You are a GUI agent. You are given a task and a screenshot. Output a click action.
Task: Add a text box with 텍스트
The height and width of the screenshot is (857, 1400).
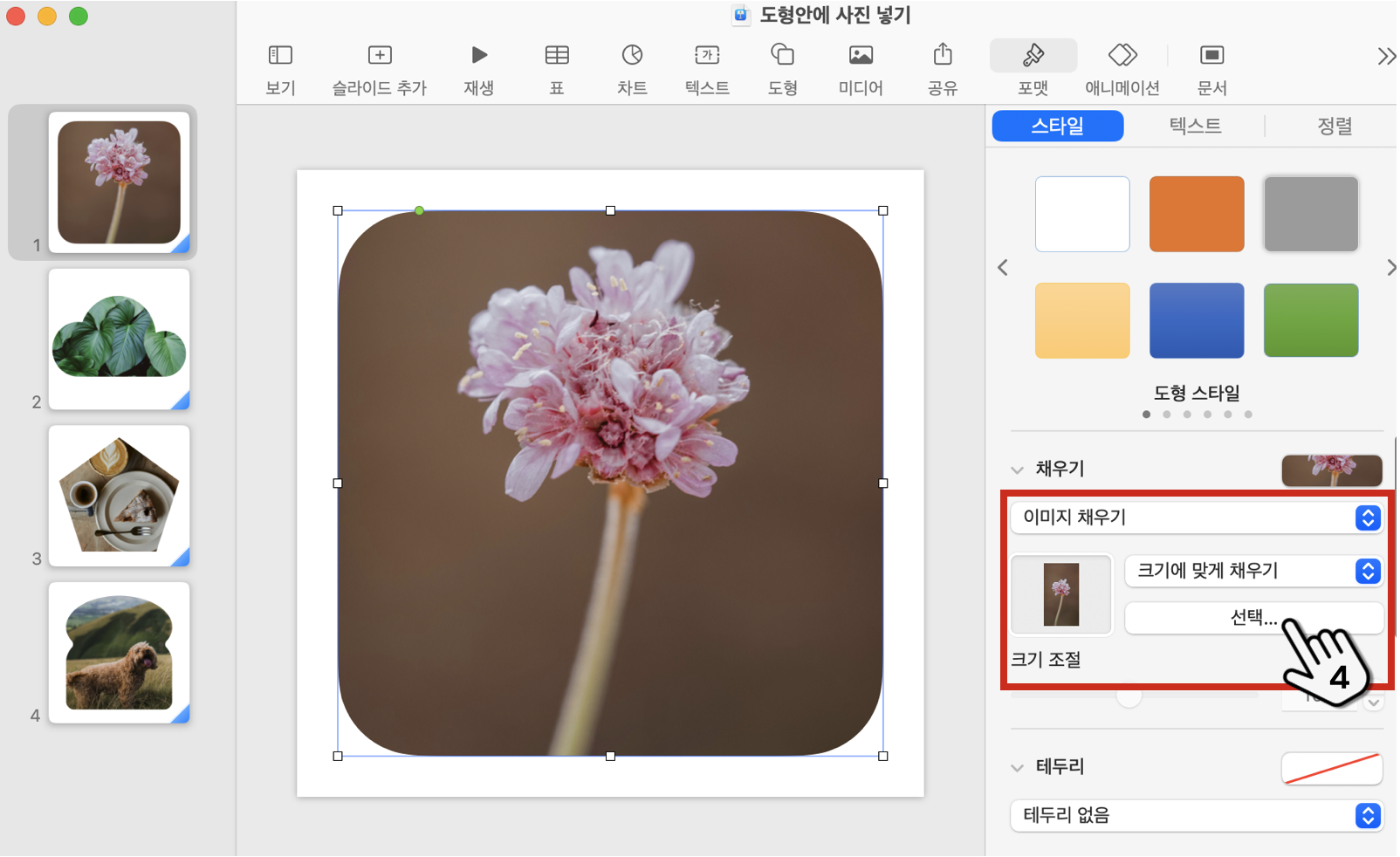707,56
